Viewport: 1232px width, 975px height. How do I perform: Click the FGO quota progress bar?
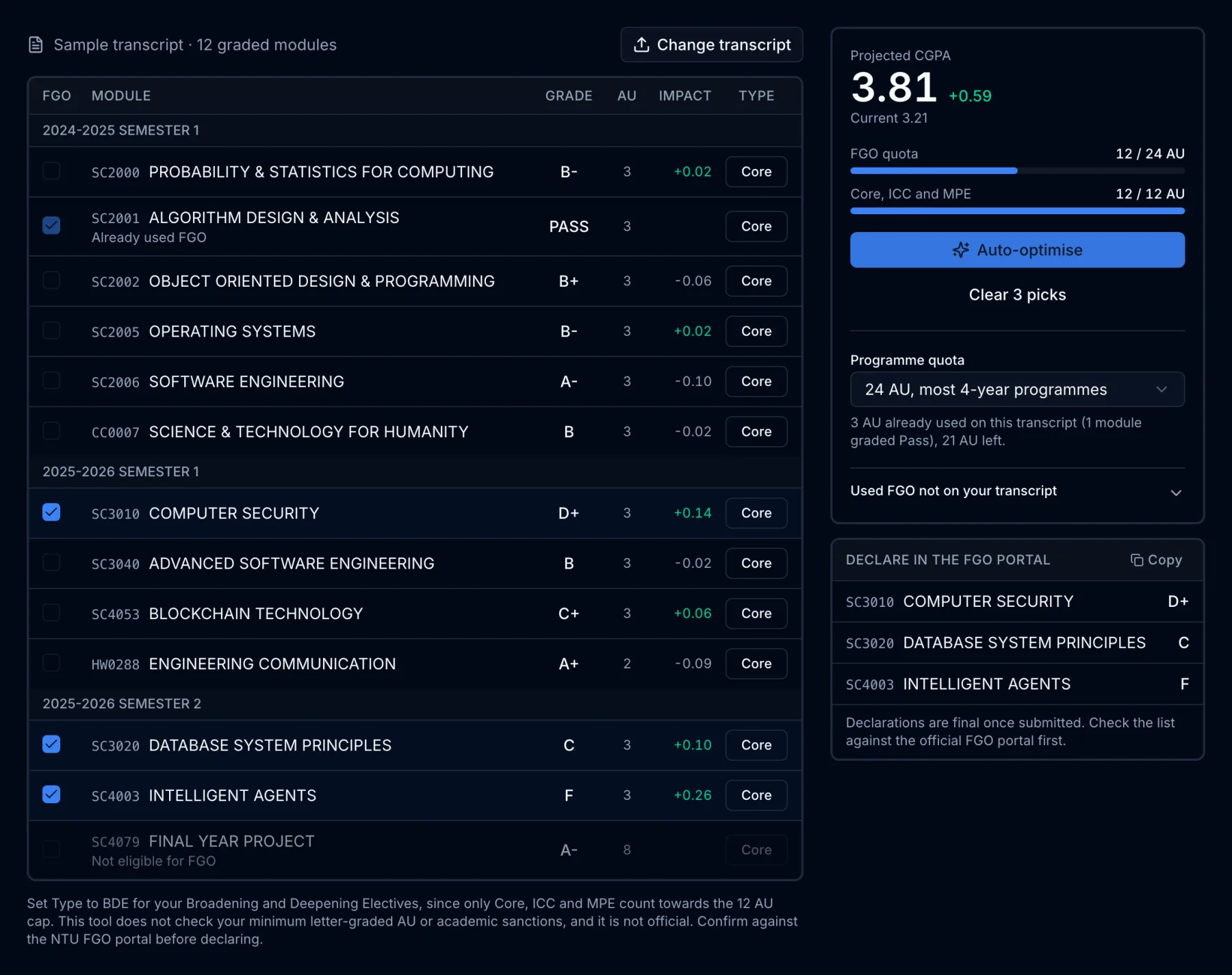tap(1017, 170)
